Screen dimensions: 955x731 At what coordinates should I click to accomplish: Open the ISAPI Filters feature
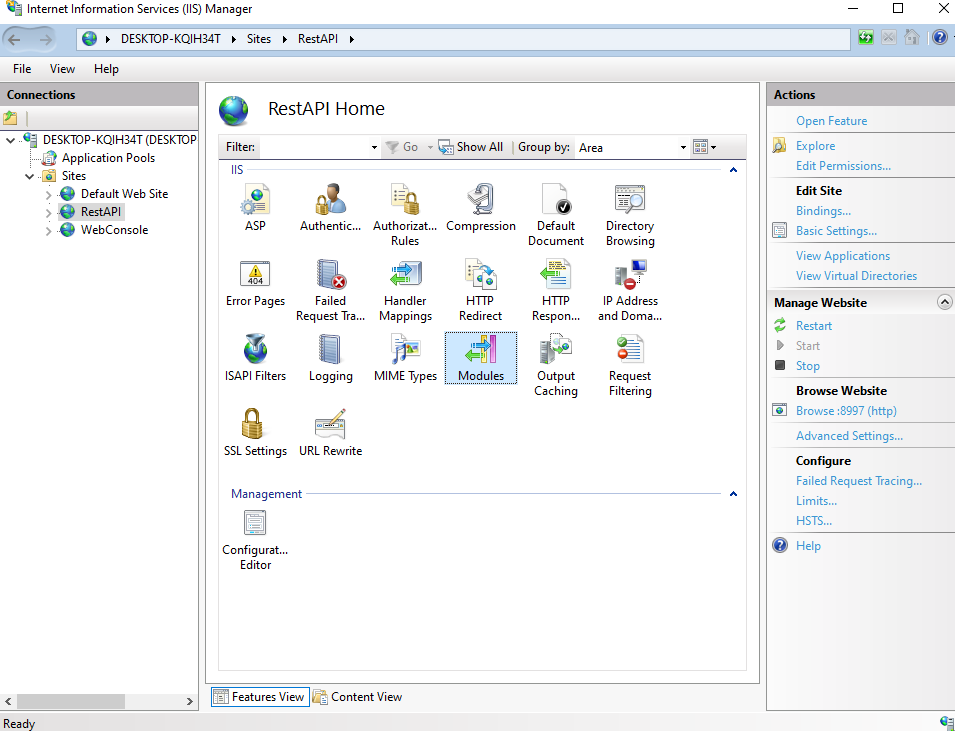[x=255, y=358]
